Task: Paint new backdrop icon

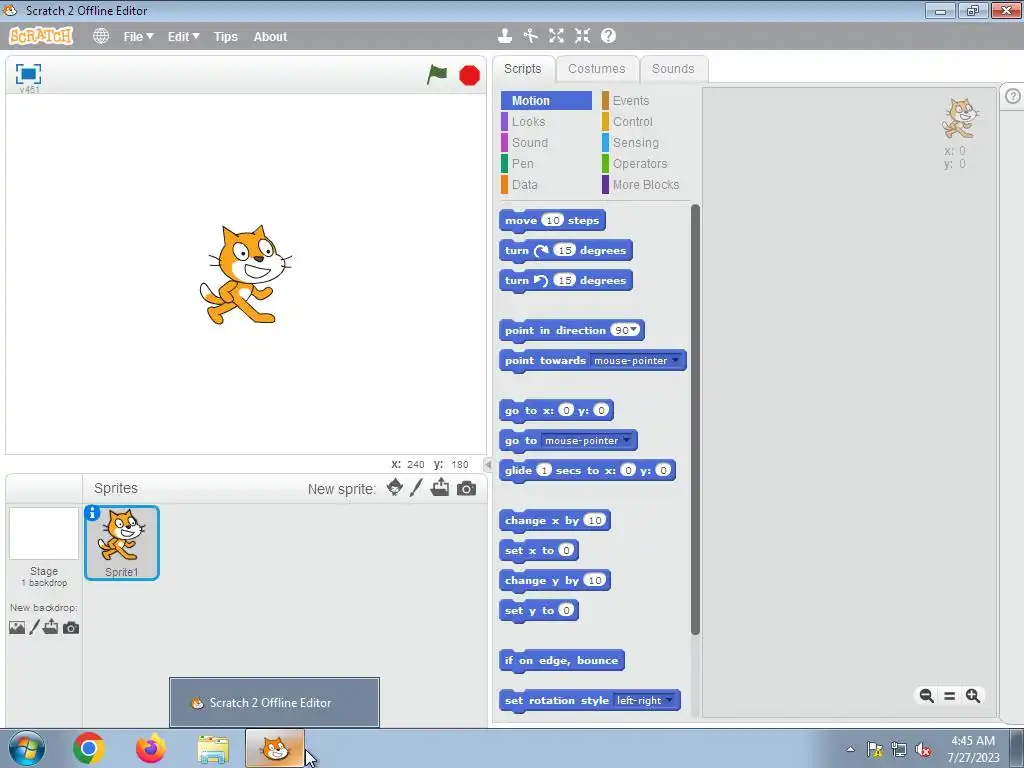Action: pyautogui.click(x=34, y=627)
